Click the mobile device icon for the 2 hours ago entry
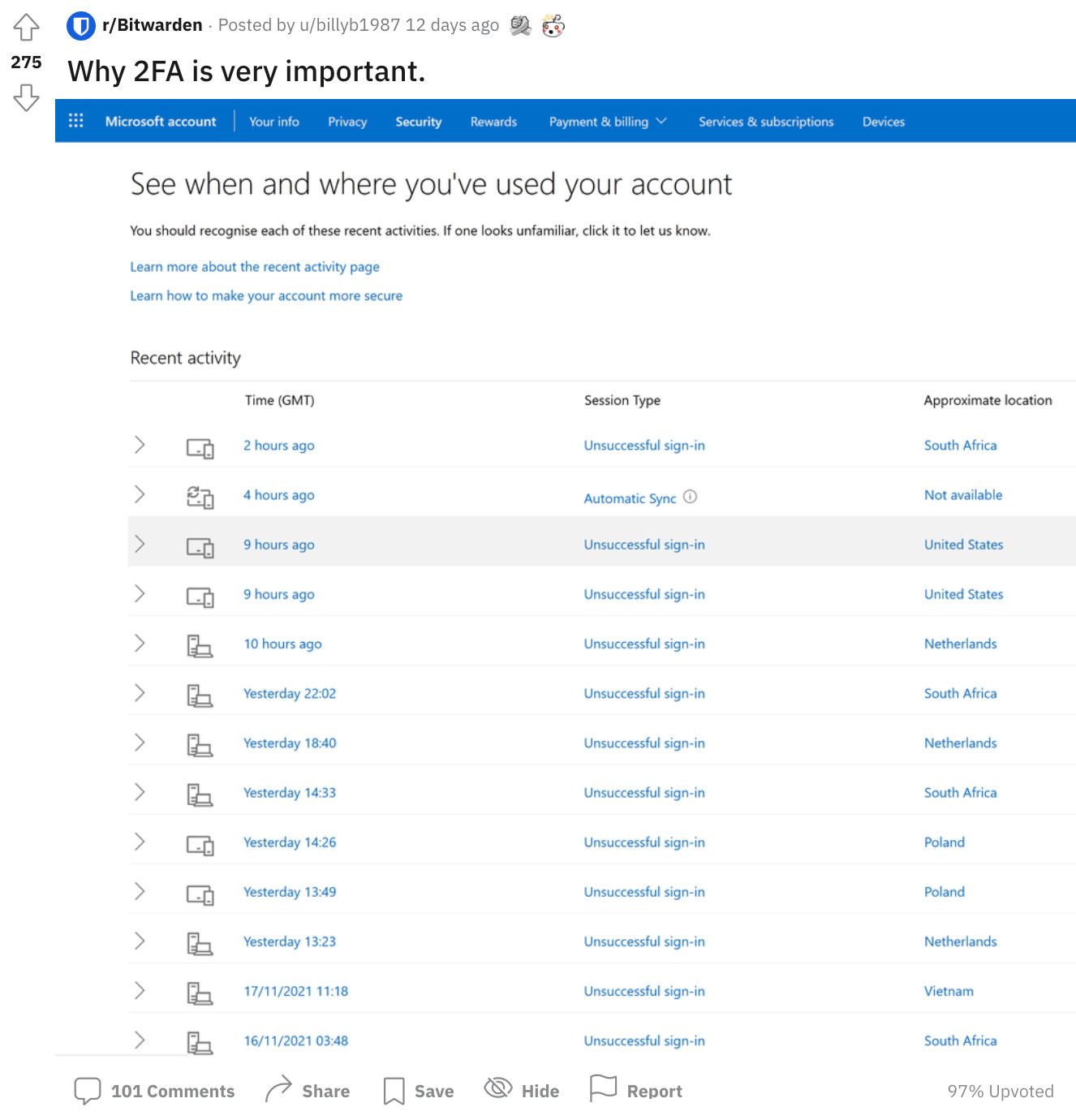Screen dimensions: 1076x1120 200,447
